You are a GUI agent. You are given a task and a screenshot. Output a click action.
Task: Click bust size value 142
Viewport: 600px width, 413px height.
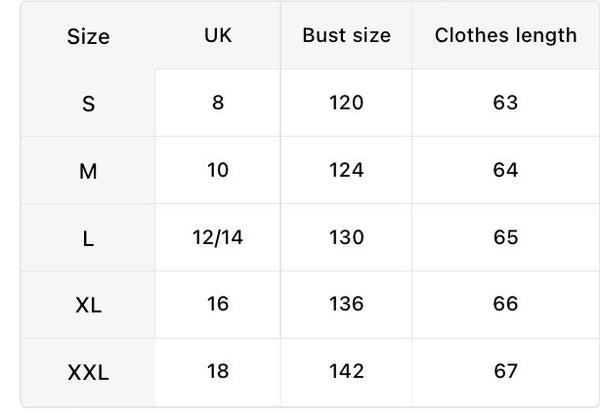click(x=346, y=371)
